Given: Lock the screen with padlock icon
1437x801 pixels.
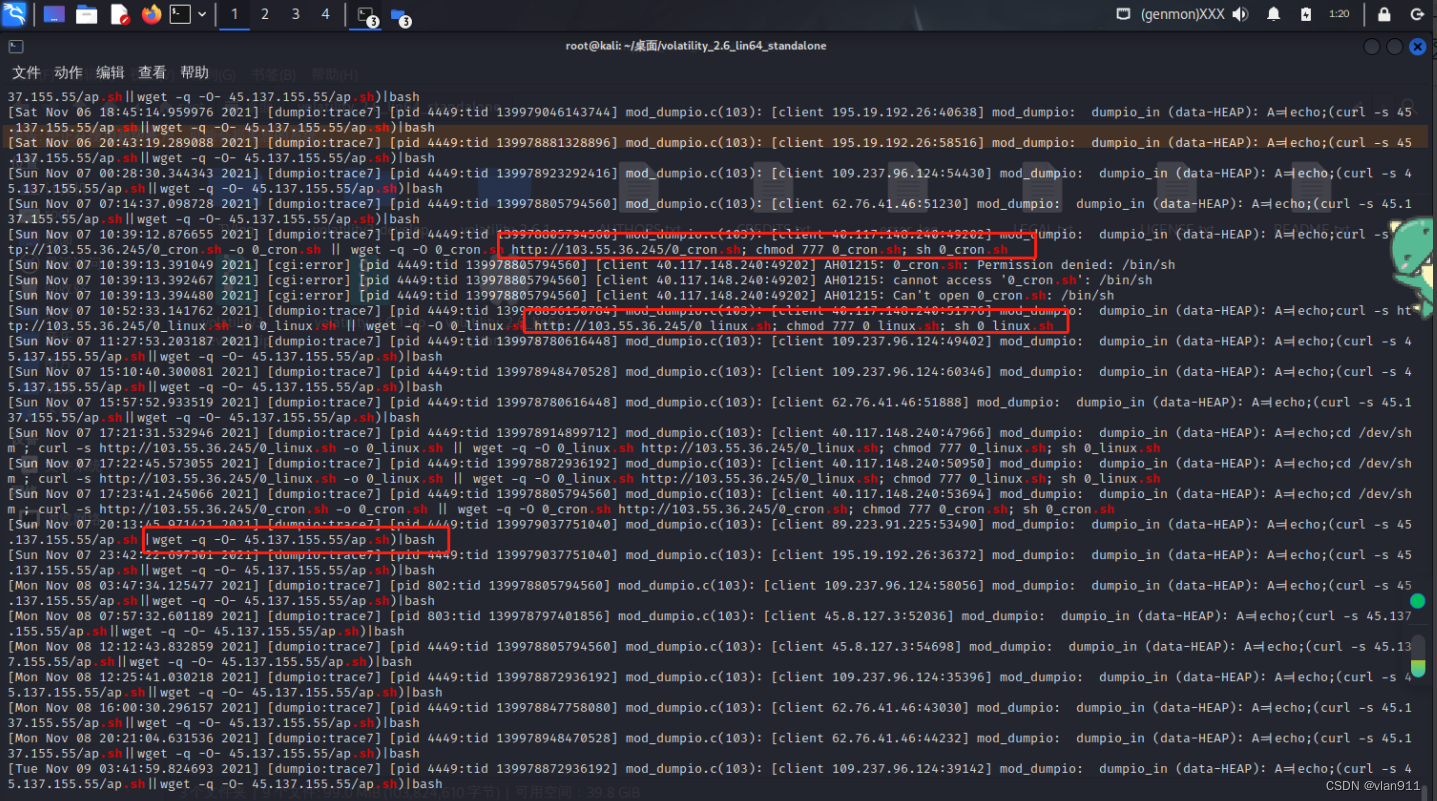Looking at the screenshot, I should click(x=1384, y=14).
